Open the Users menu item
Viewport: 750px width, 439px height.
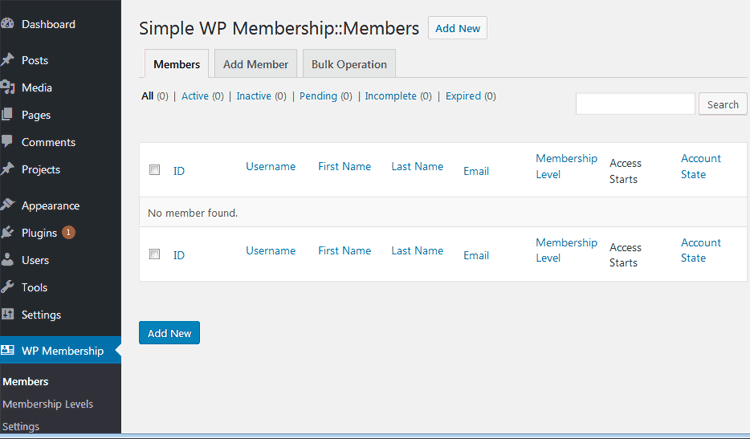(35, 260)
